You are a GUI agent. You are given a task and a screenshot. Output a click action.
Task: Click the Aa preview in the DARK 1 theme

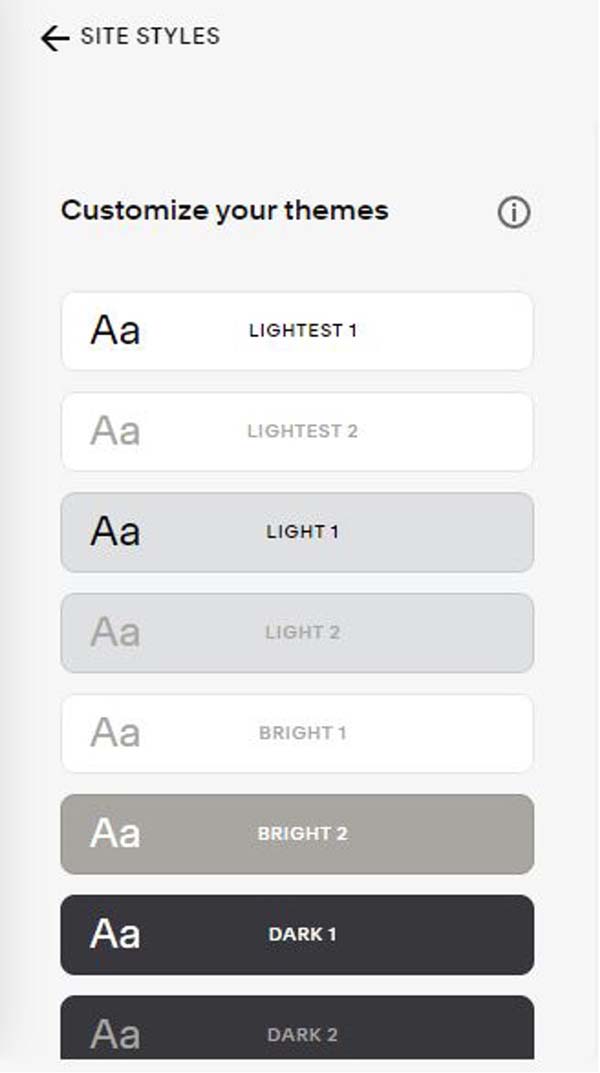point(115,935)
